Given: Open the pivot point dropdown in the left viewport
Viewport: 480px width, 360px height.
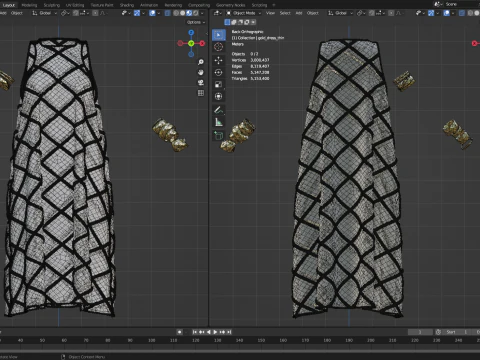Looking at the screenshot, I should coord(65,13).
